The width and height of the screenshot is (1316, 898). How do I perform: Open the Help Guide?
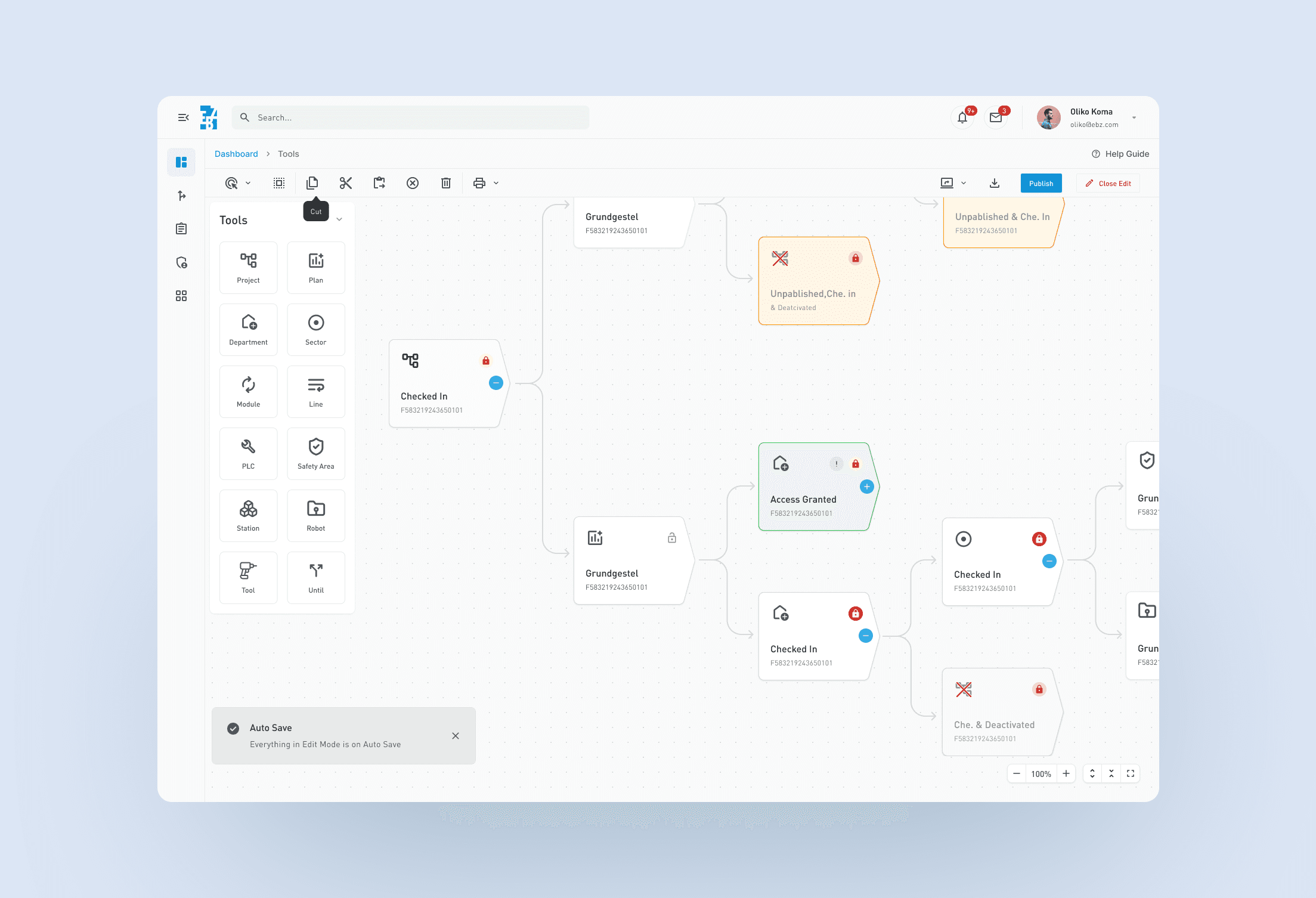(1120, 154)
